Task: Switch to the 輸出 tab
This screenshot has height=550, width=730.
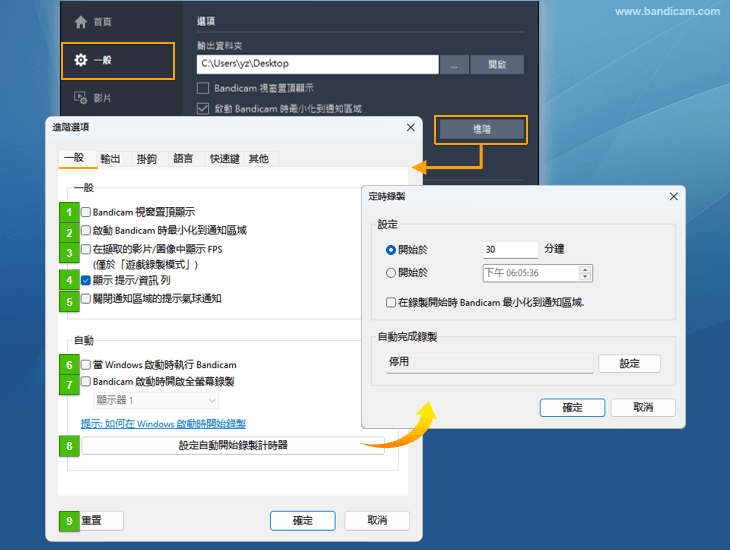Action: 110,159
